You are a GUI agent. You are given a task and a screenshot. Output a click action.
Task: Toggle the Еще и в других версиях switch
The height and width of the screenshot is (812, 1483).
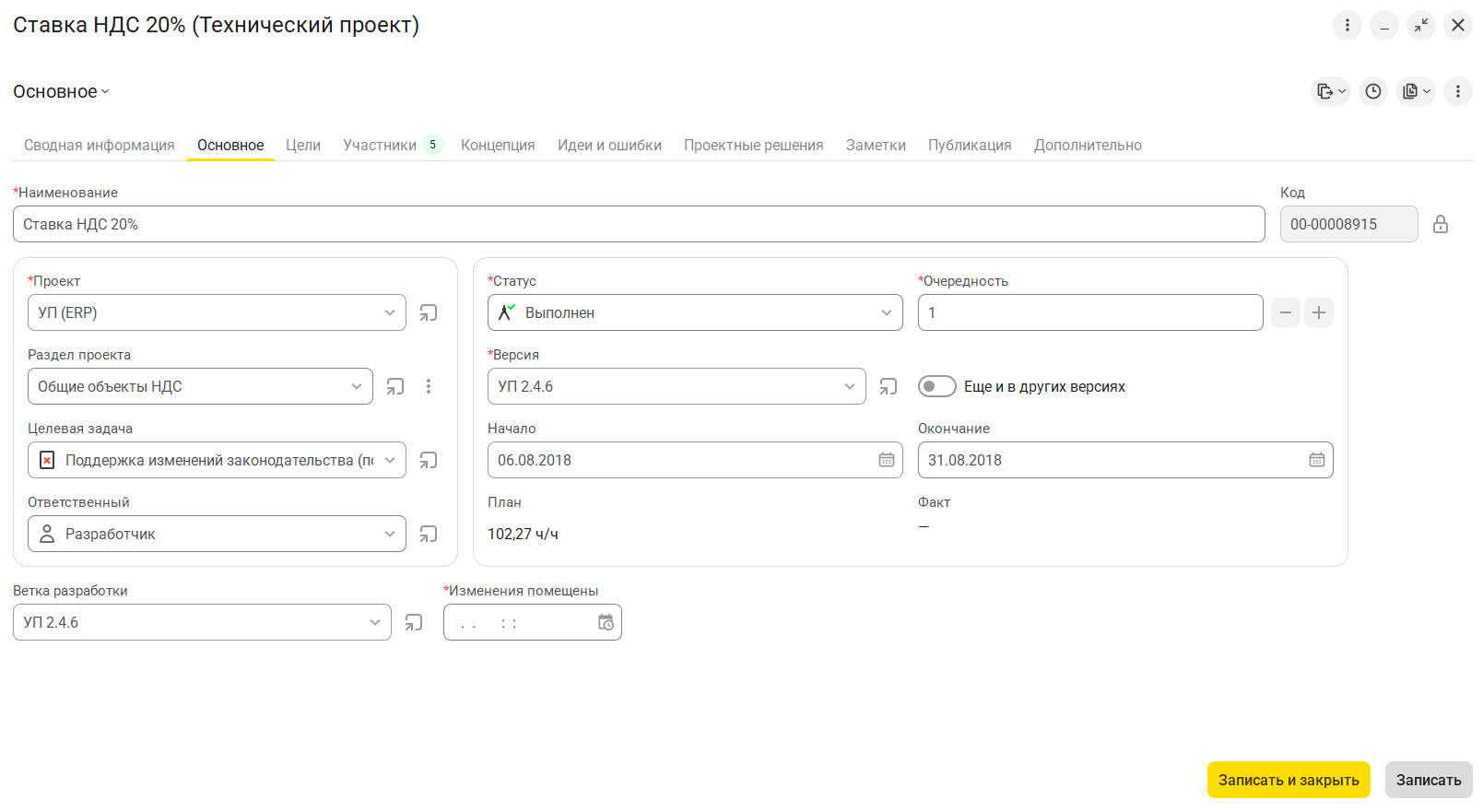pyautogui.click(x=936, y=386)
